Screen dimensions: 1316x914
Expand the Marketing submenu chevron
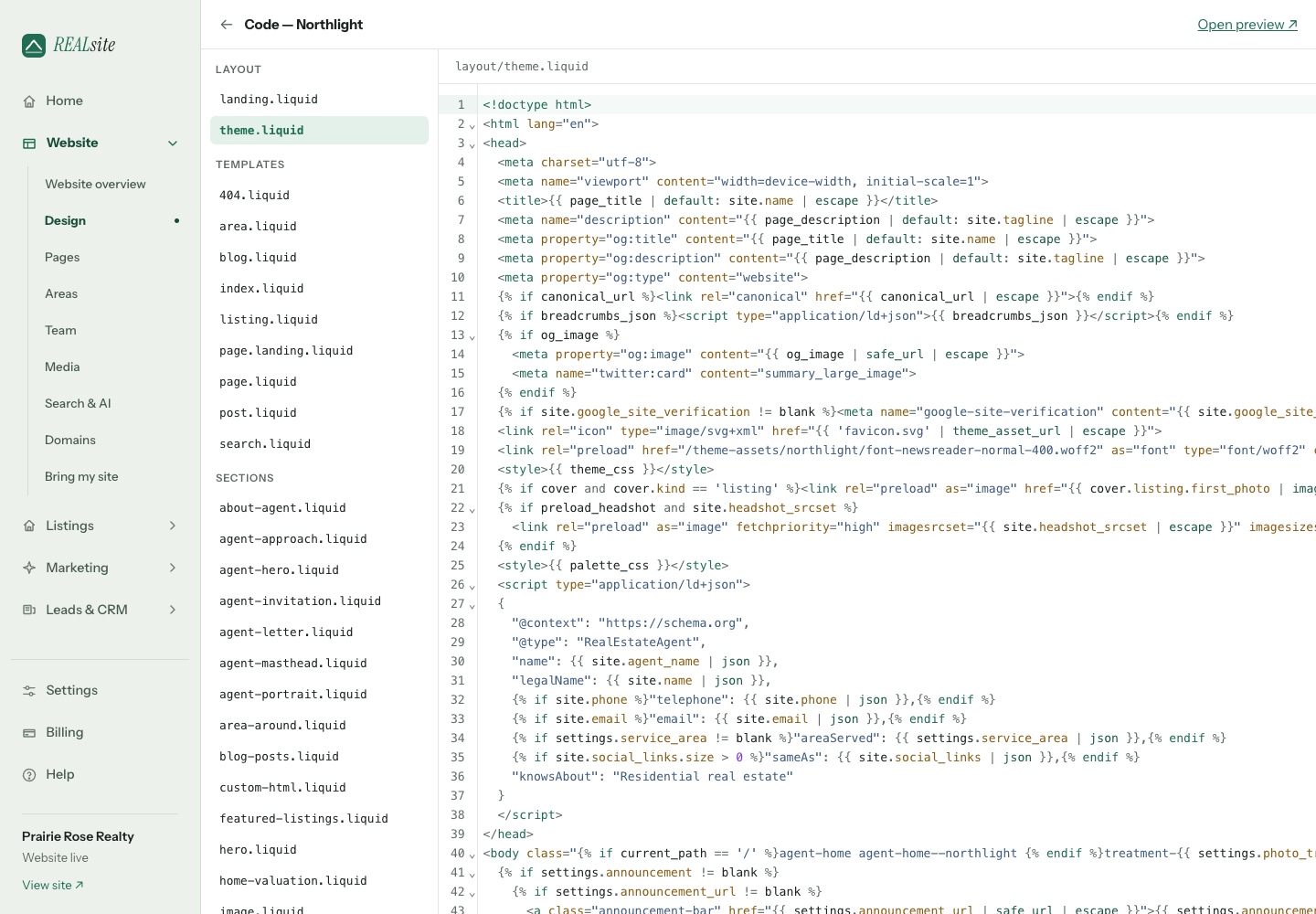tap(173, 568)
